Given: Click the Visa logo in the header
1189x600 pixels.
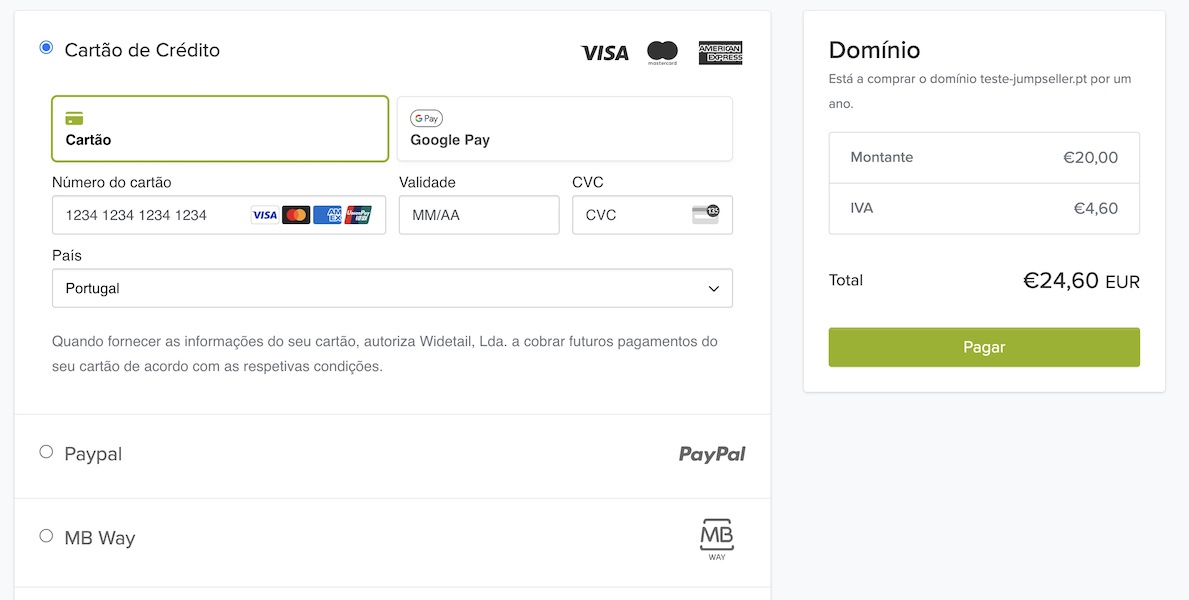Looking at the screenshot, I should 605,53.
